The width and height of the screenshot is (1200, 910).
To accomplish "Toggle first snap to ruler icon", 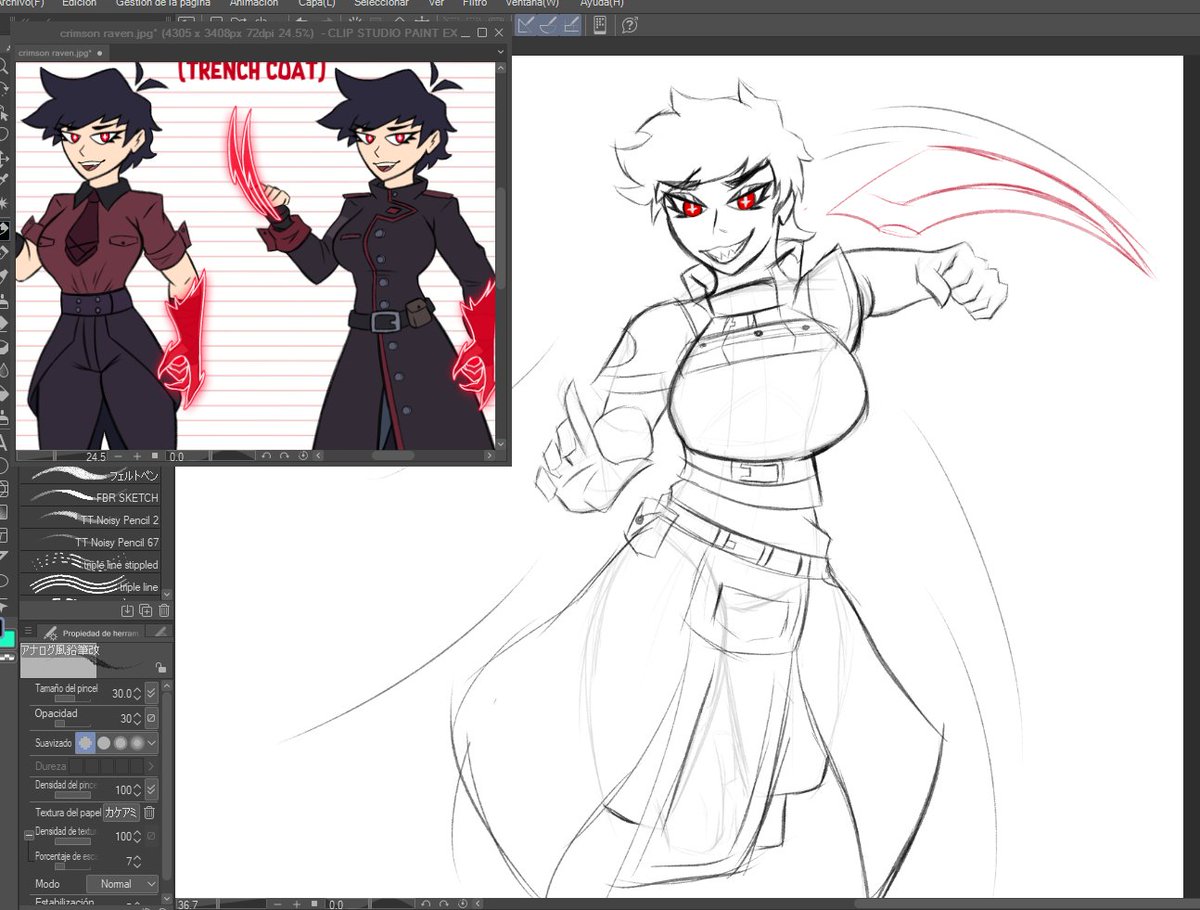I will tap(526, 24).
